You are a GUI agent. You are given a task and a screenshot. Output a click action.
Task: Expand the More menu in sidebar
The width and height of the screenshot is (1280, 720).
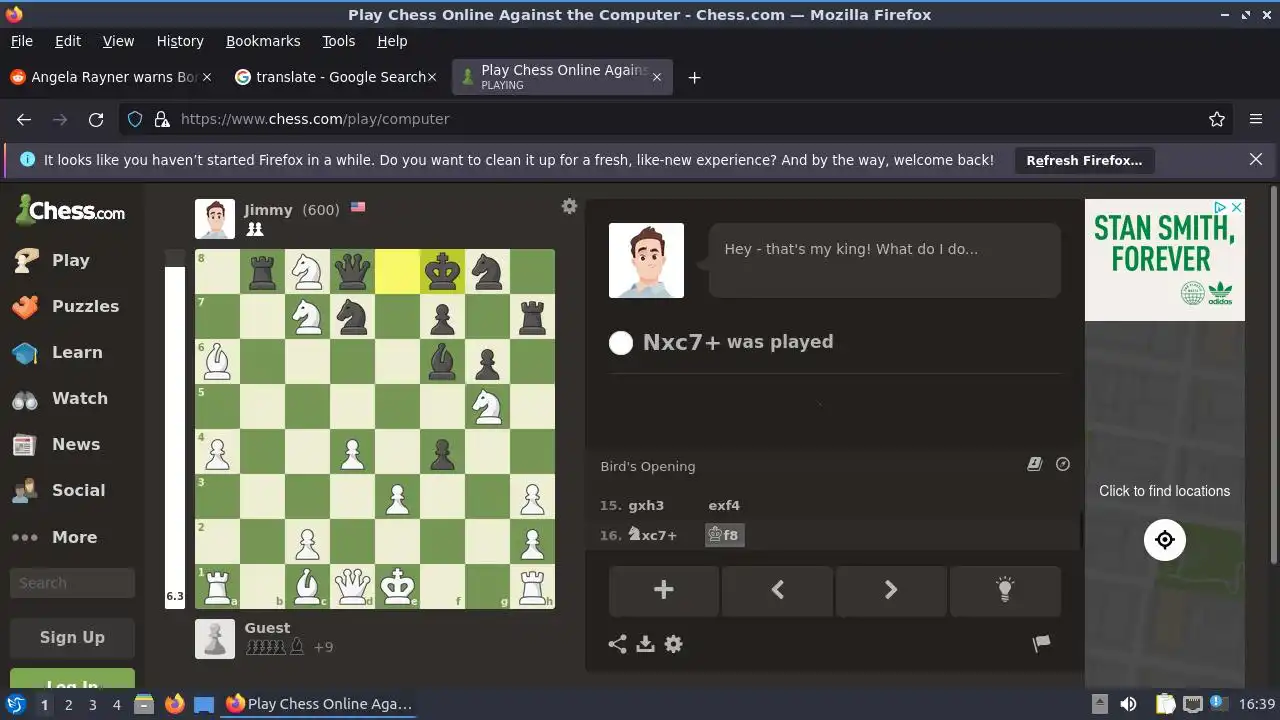tap(70, 537)
